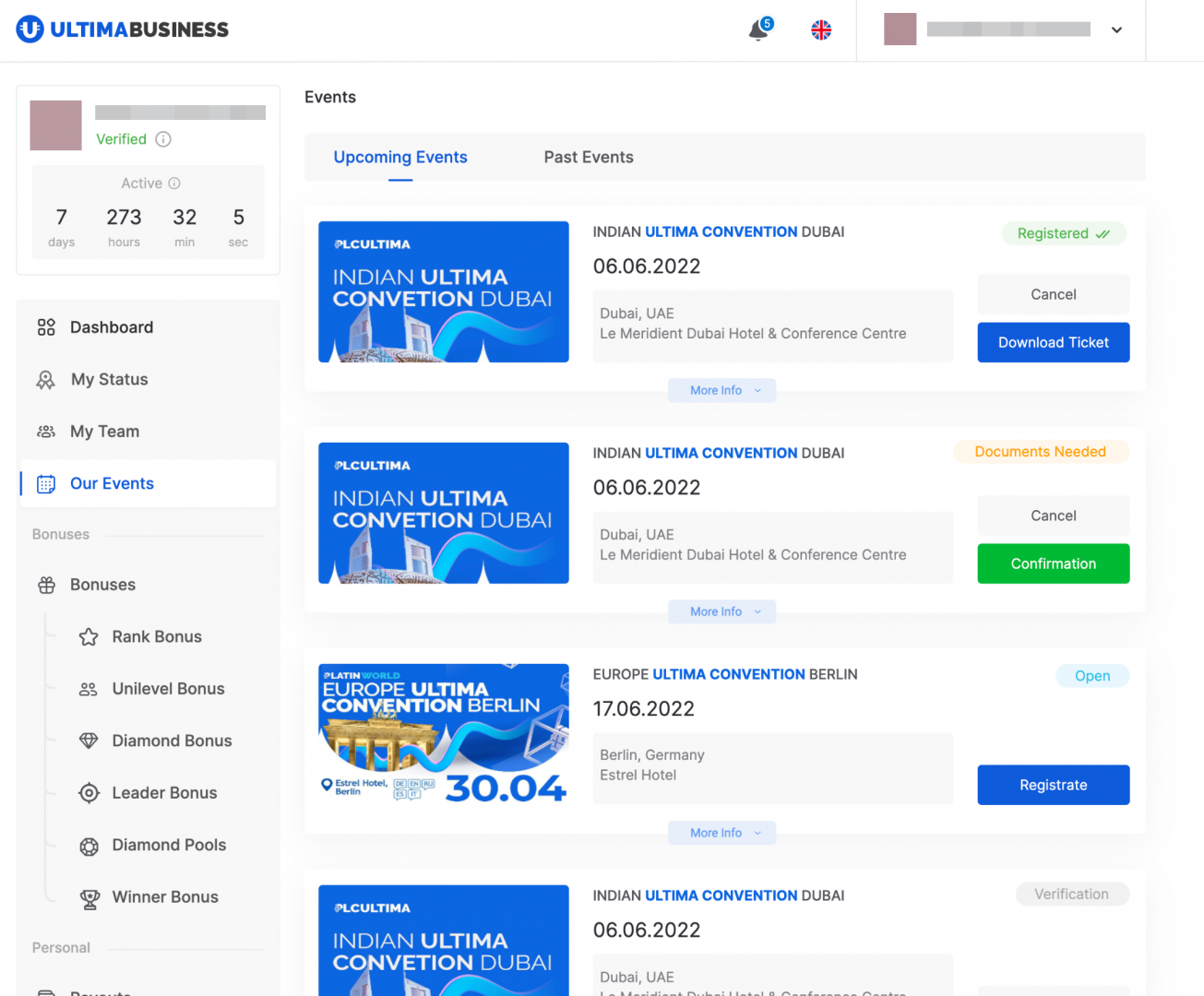
Task: Click the My Team people icon
Action: (x=46, y=432)
